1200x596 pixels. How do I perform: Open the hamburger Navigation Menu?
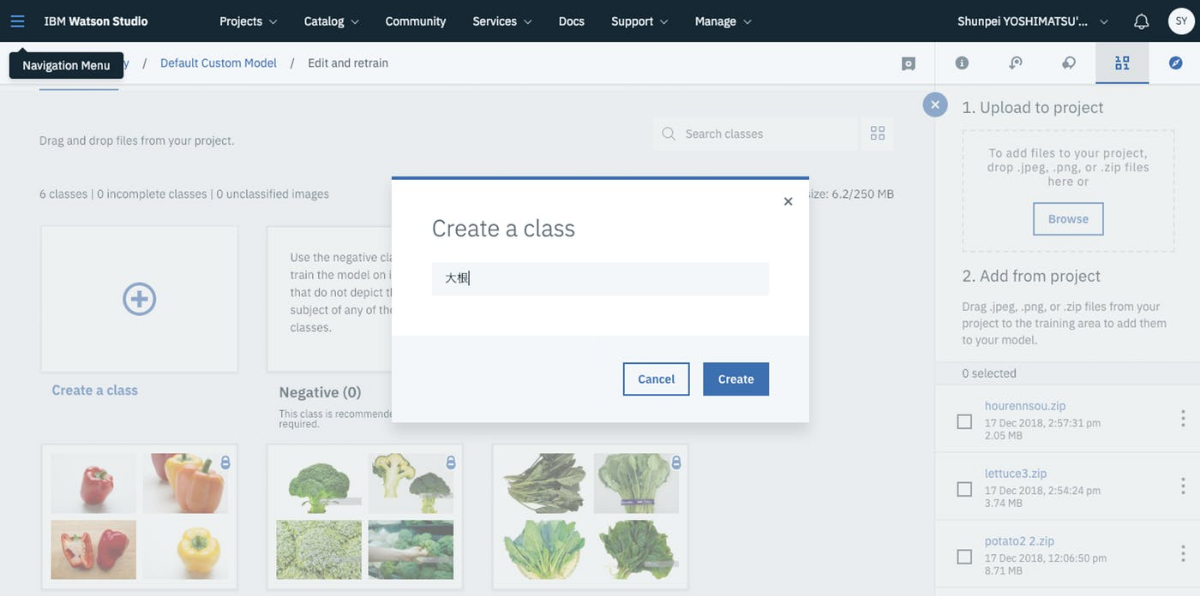point(17,21)
